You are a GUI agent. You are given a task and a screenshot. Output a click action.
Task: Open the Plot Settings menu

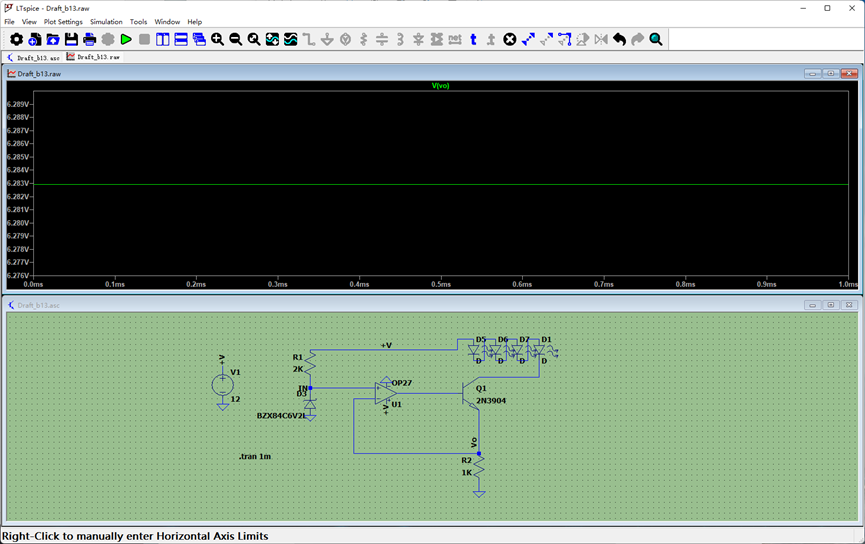(63, 22)
